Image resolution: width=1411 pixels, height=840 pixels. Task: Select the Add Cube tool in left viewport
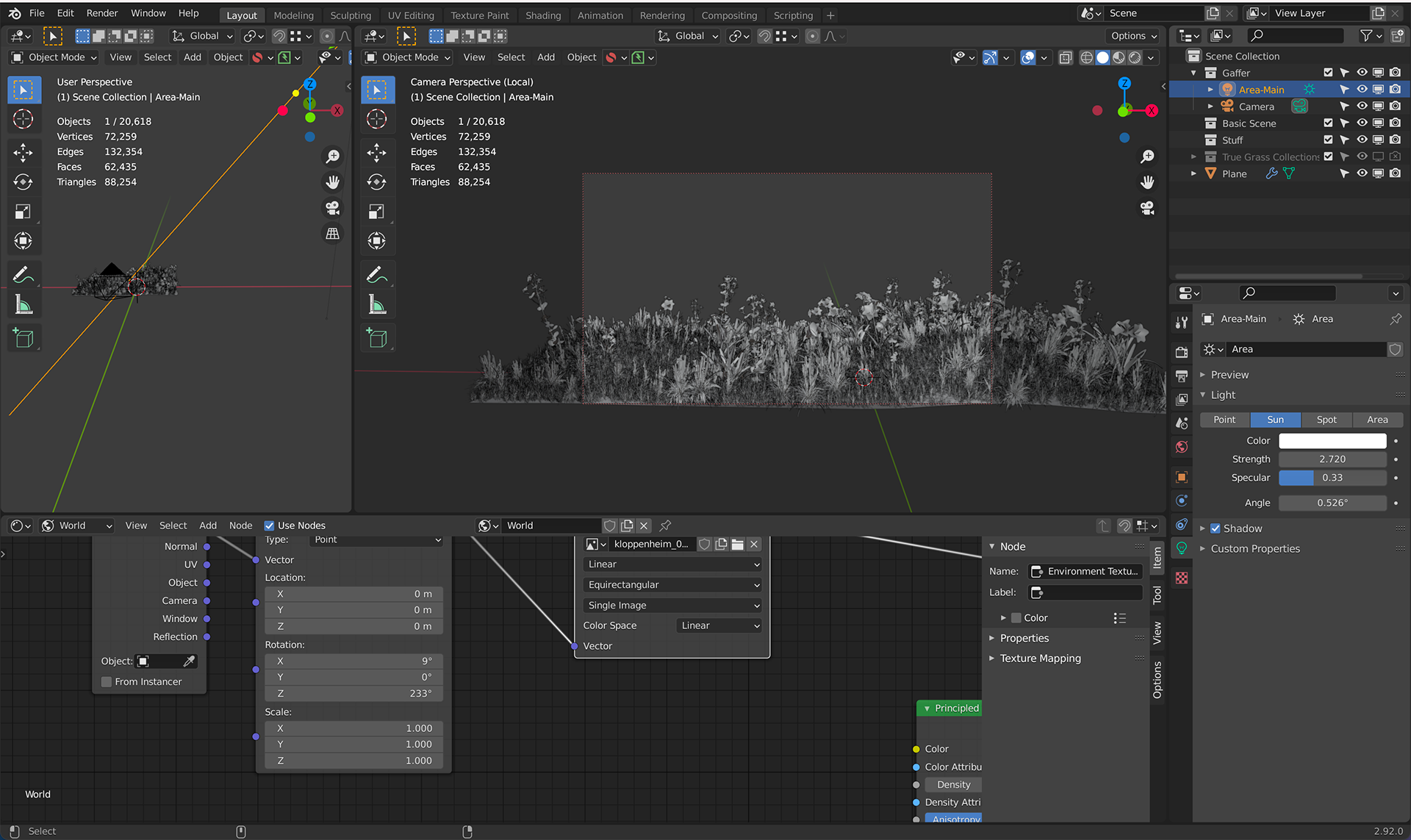[23, 338]
